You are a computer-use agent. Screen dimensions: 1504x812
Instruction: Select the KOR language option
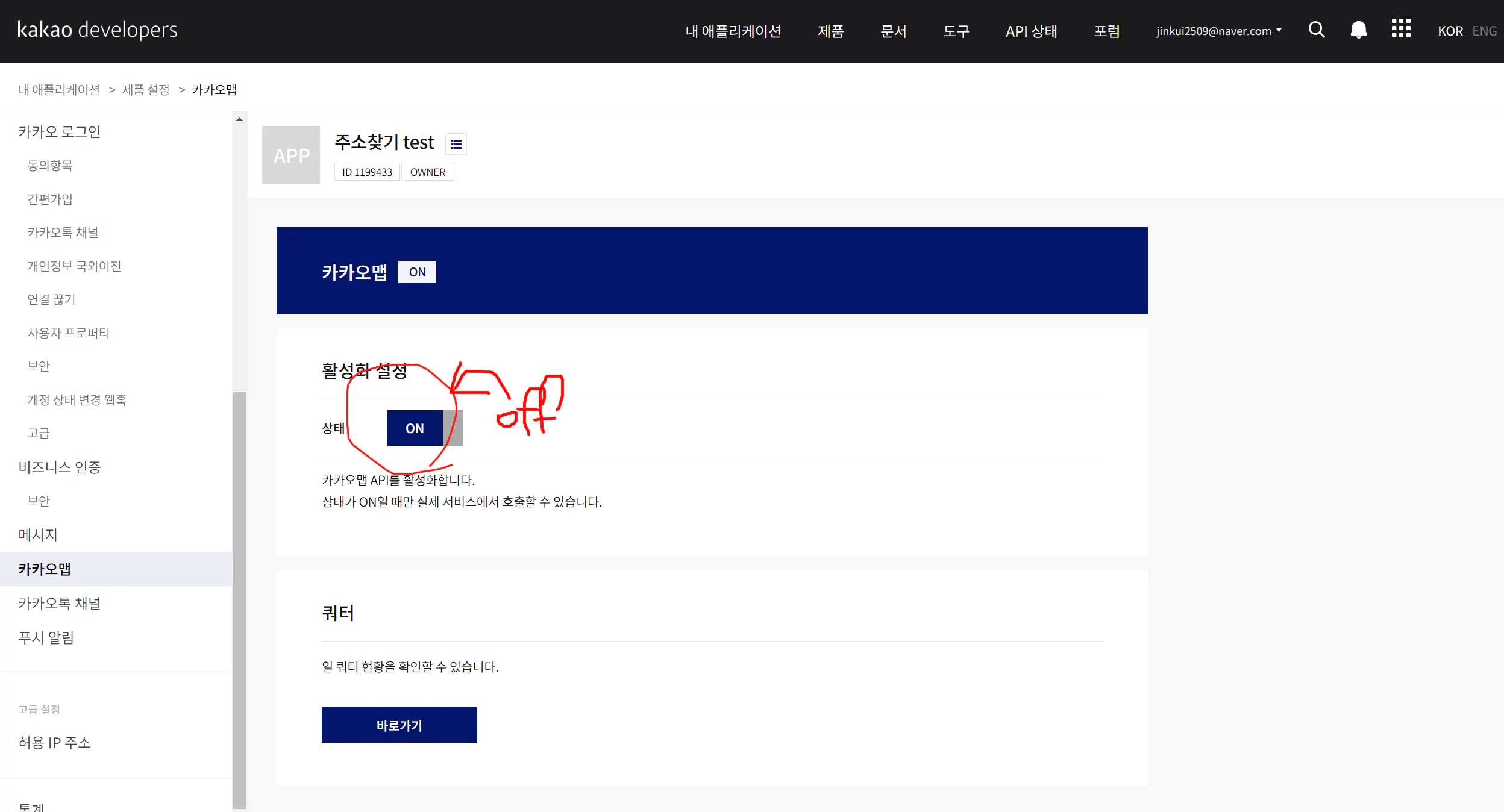point(1450,31)
